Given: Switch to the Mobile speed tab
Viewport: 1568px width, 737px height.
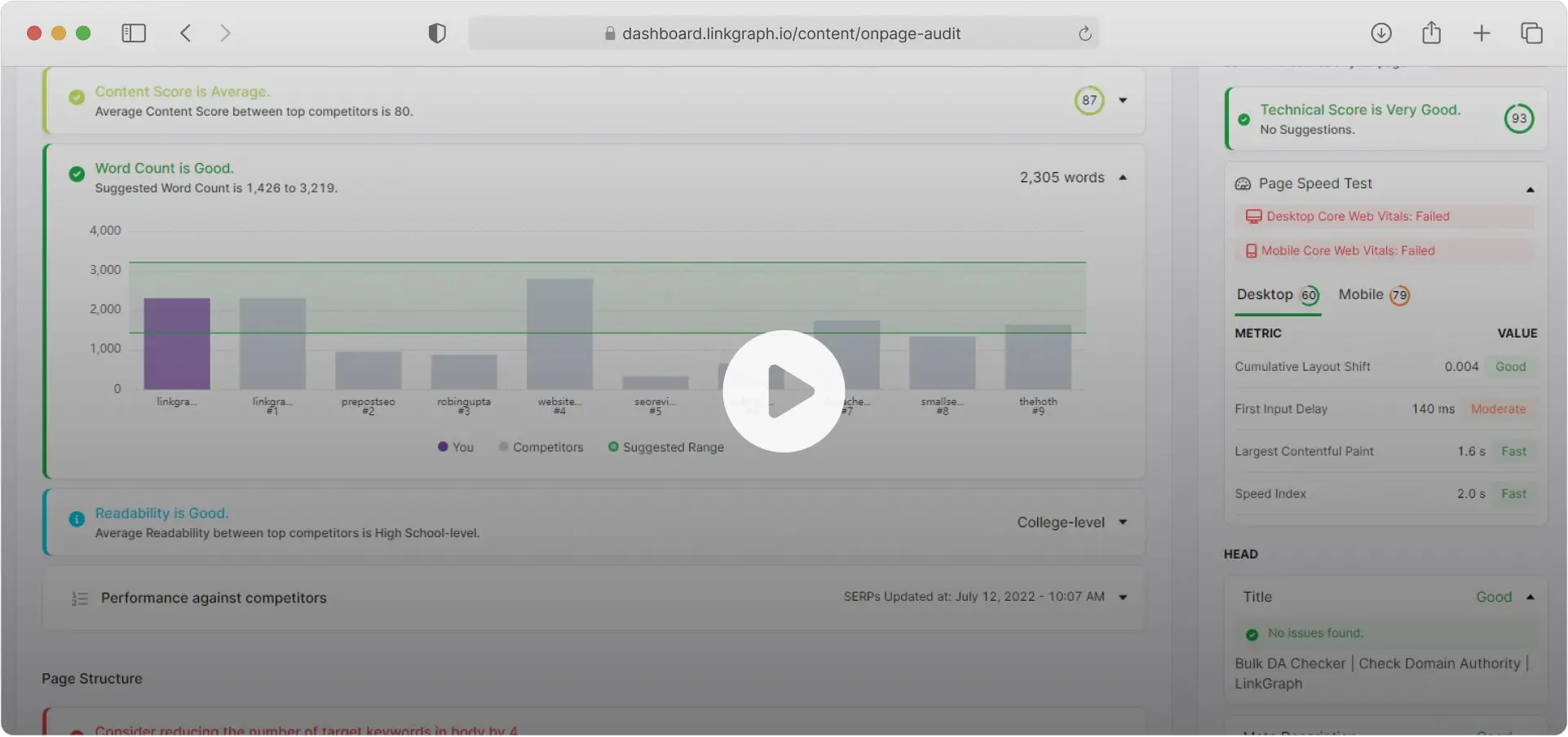Looking at the screenshot, I should pos(1373,295).
